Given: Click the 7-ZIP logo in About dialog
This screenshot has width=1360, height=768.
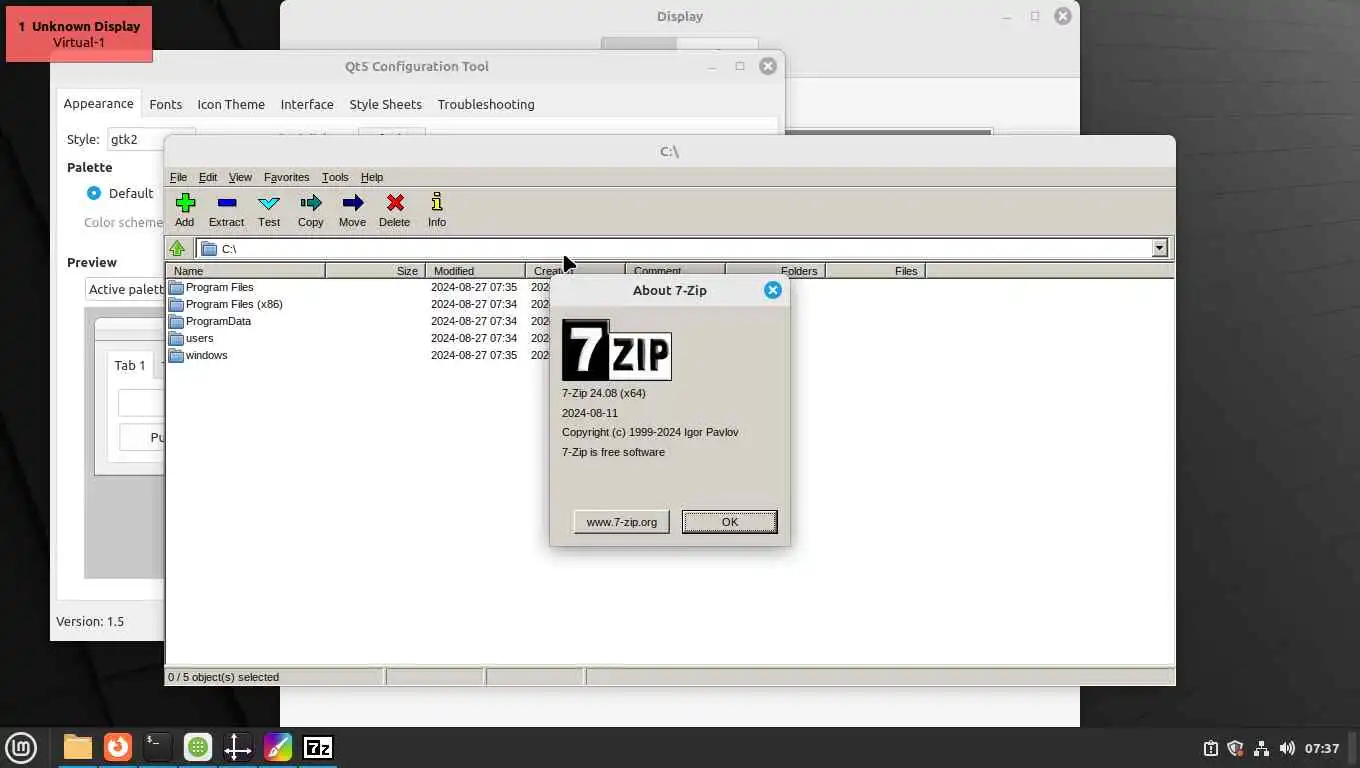Looking at the screenshot, I should (617, 350).
